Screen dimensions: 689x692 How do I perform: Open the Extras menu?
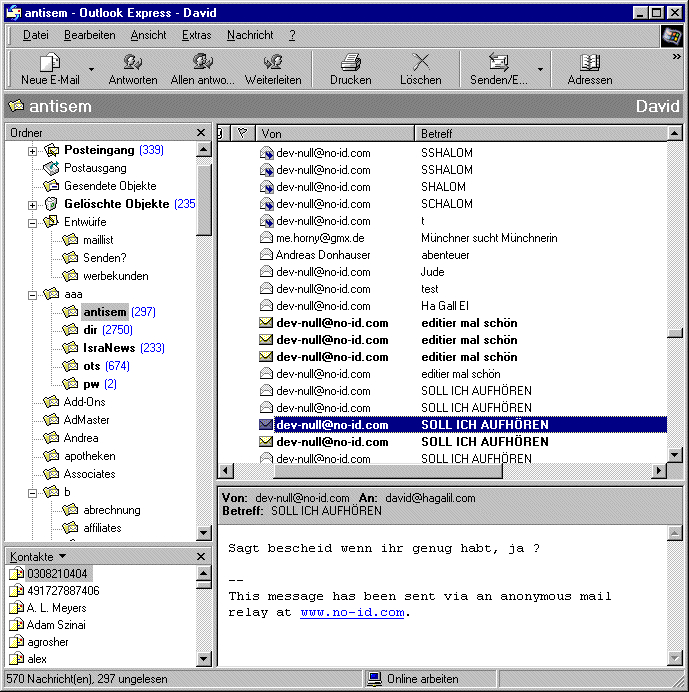[x=196, y=35]
